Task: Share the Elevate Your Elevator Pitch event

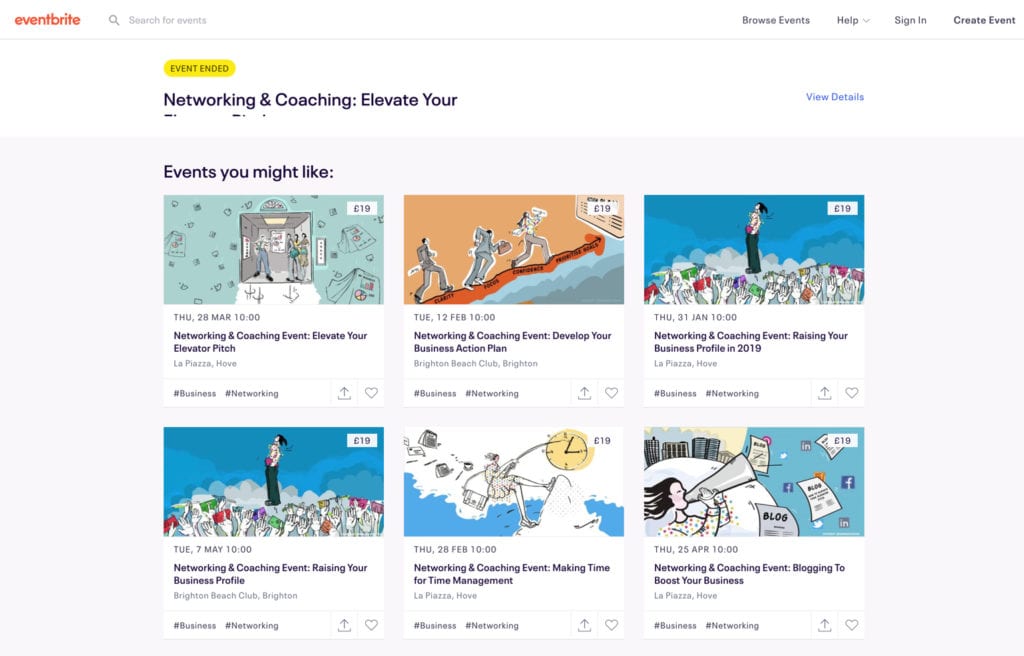Action: coord(344,393)
